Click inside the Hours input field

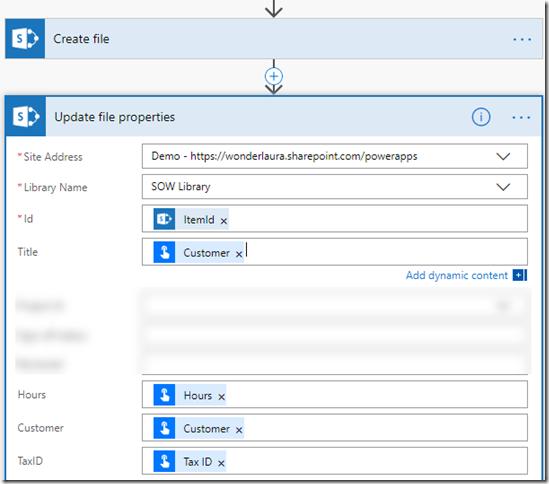pos(335,395)
